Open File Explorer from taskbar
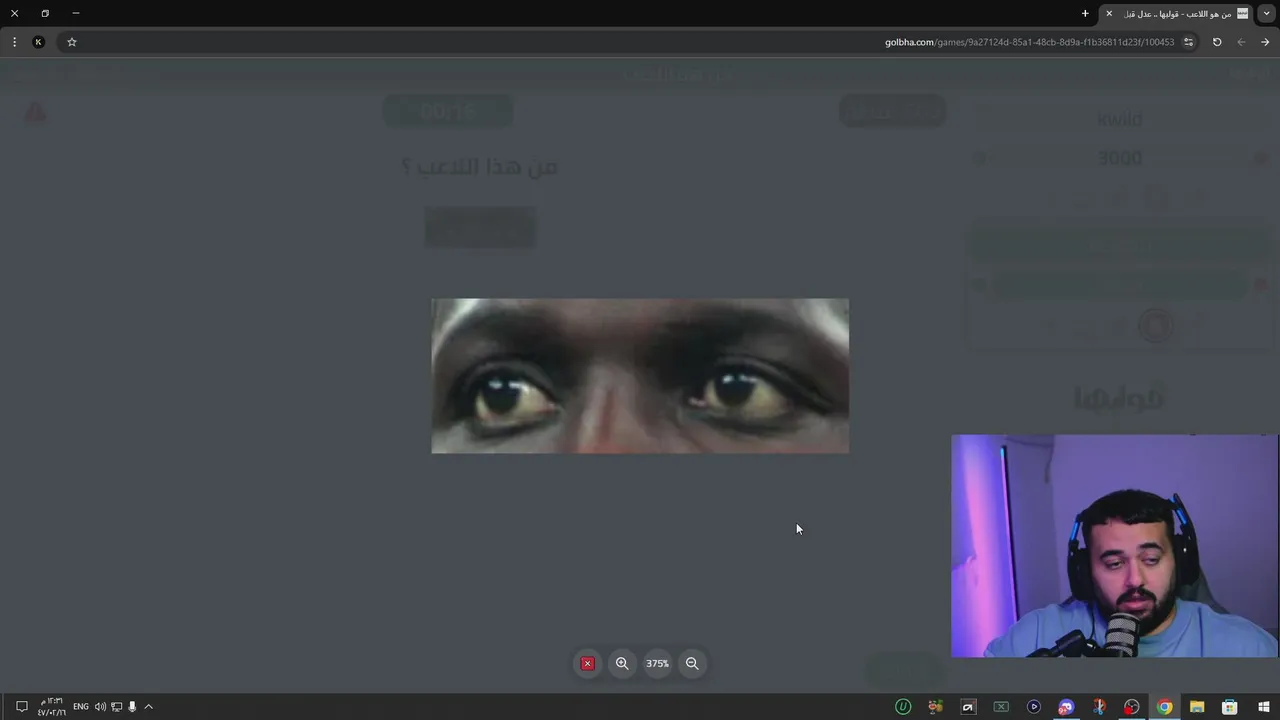1280x720 pixels. pyautogui.click(x=1197, y=707)
